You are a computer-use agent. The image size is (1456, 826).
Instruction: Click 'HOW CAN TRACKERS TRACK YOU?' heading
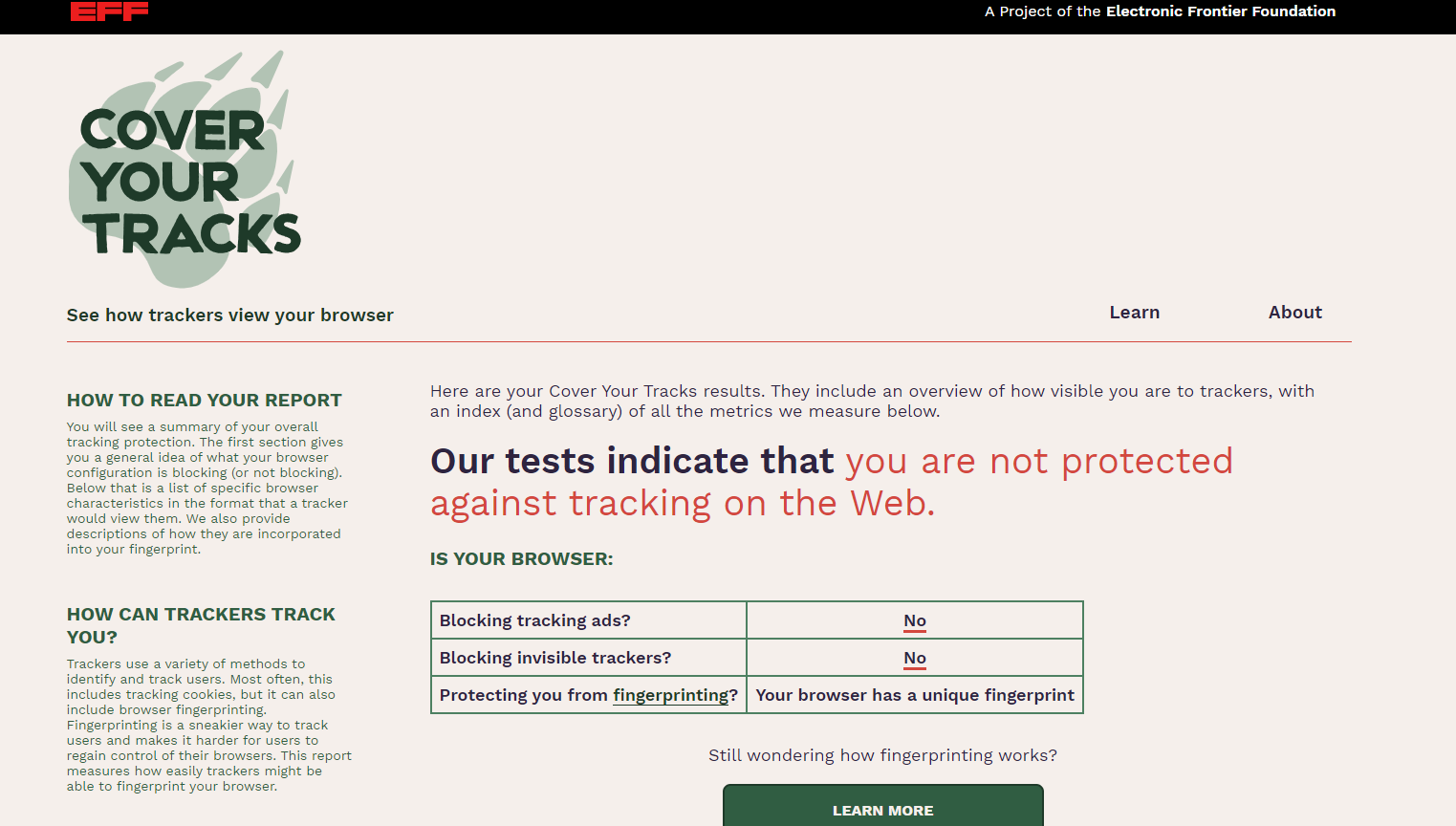[201, 625]
